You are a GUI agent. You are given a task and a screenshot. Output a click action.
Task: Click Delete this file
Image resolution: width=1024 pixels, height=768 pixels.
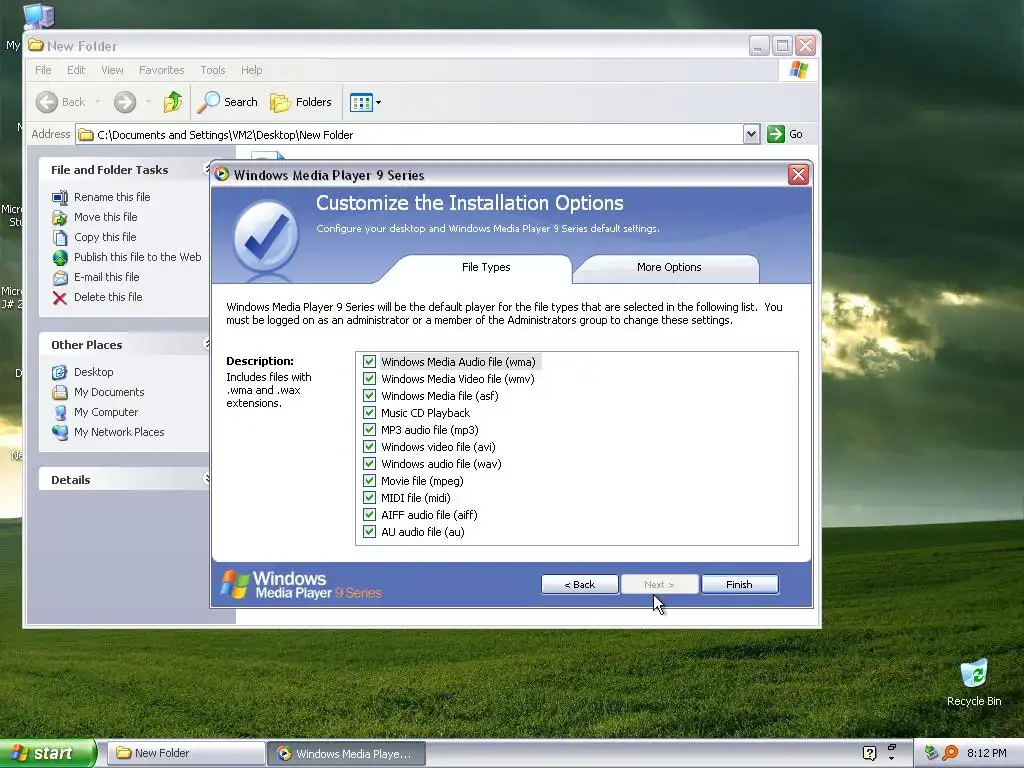click(x=108, y=296)
